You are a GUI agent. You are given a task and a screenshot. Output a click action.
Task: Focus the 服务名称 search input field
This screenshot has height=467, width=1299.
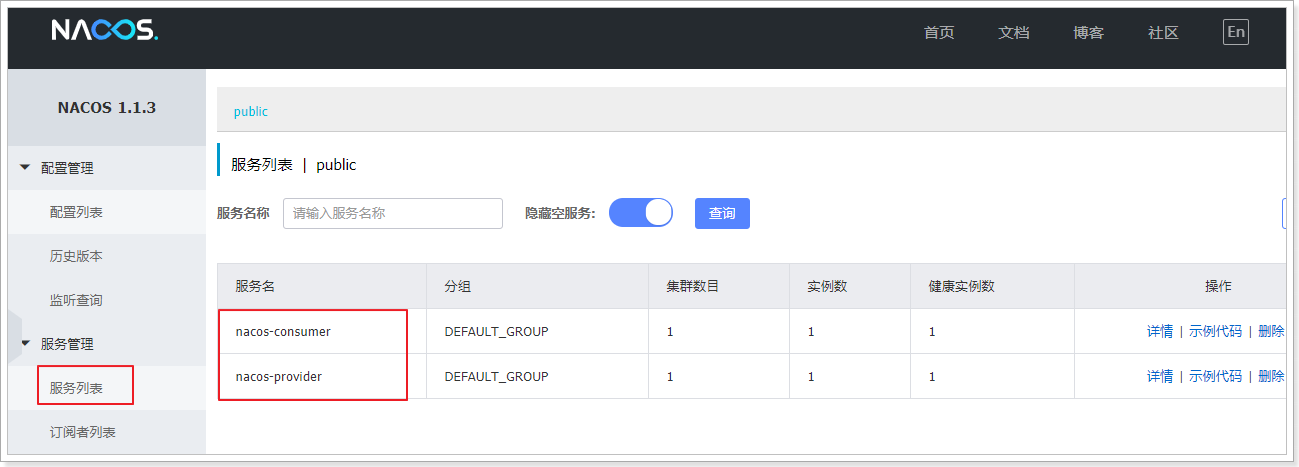click(392, 213)
